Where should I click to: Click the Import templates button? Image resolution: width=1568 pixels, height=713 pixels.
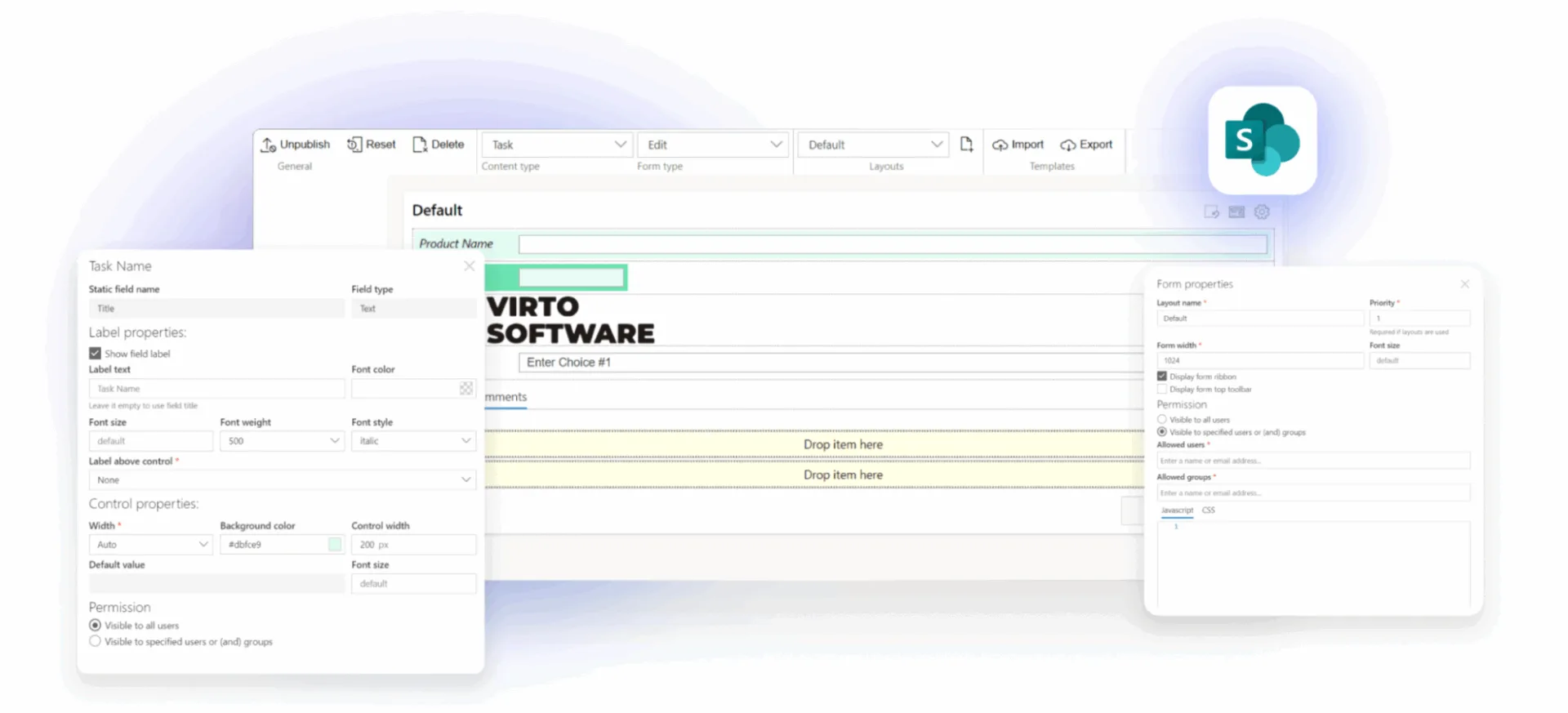(1018, 145)
